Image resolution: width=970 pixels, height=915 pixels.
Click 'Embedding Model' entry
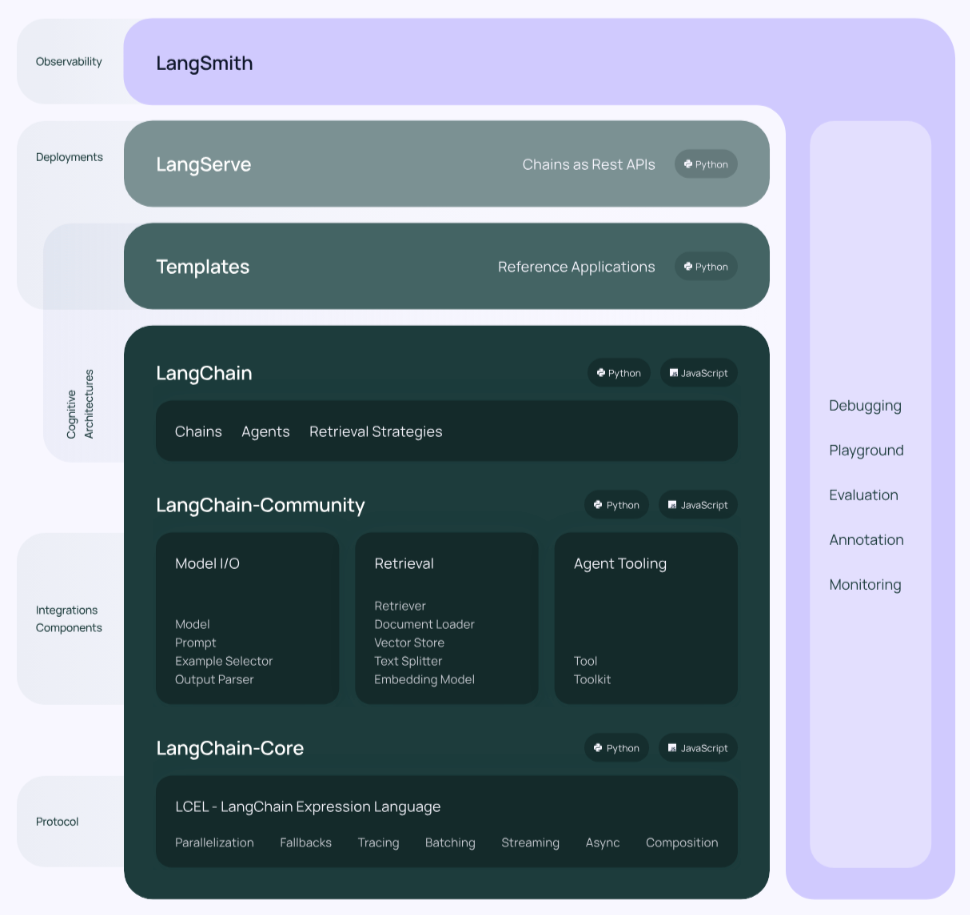[x=424, y=679]
